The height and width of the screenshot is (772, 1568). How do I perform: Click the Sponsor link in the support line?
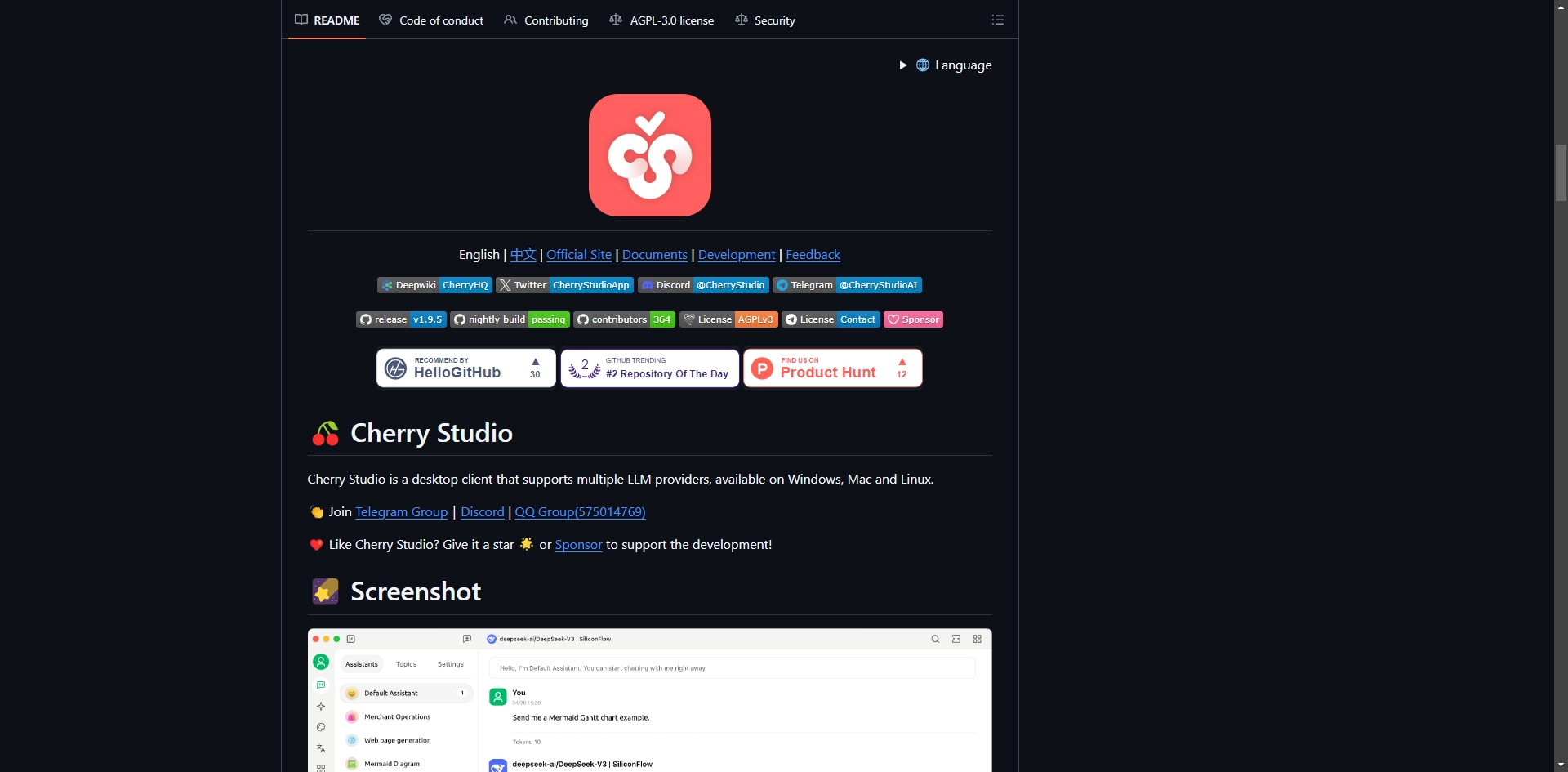point(579,545)
